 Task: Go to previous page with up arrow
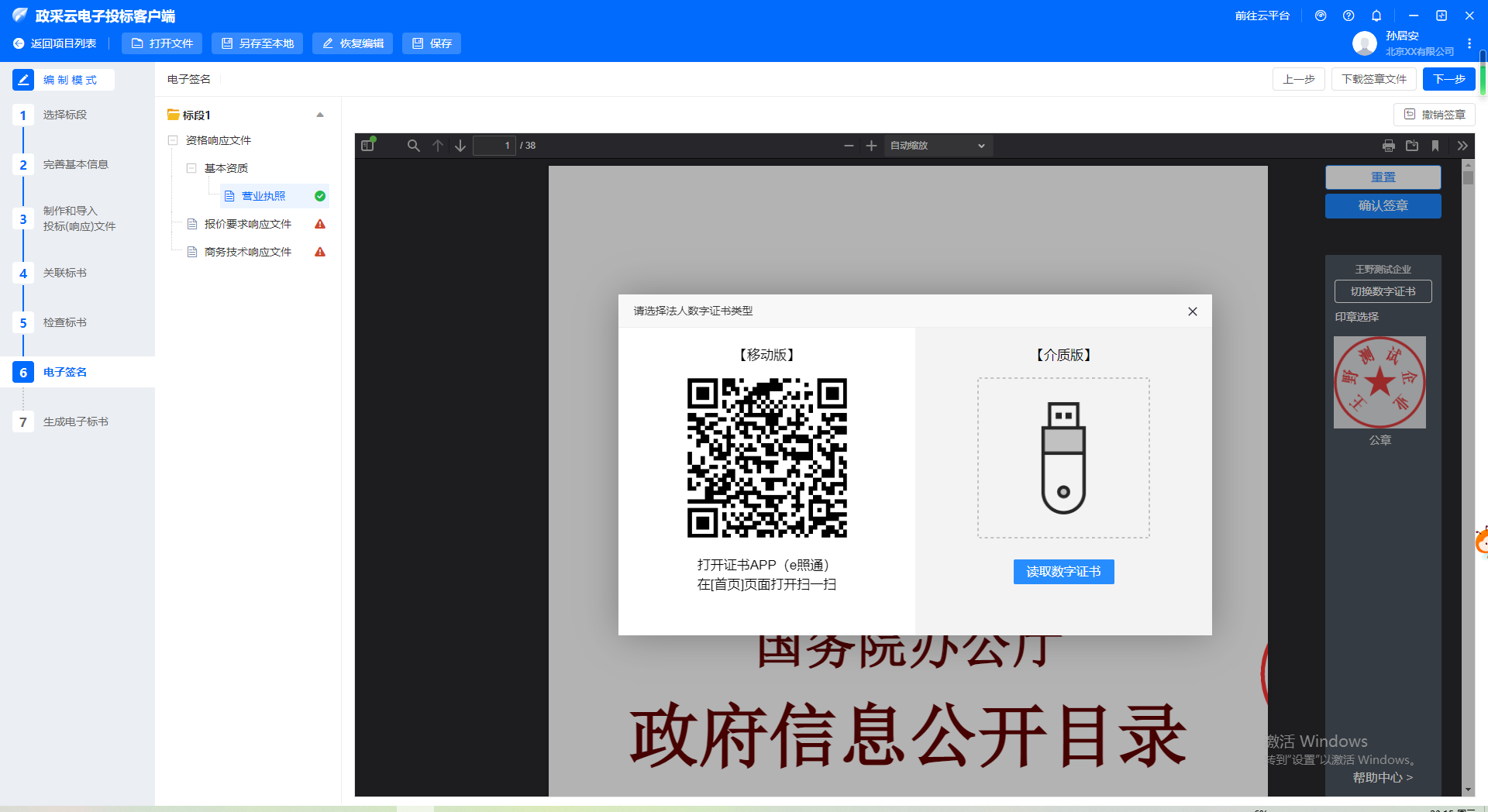(438, 146)
